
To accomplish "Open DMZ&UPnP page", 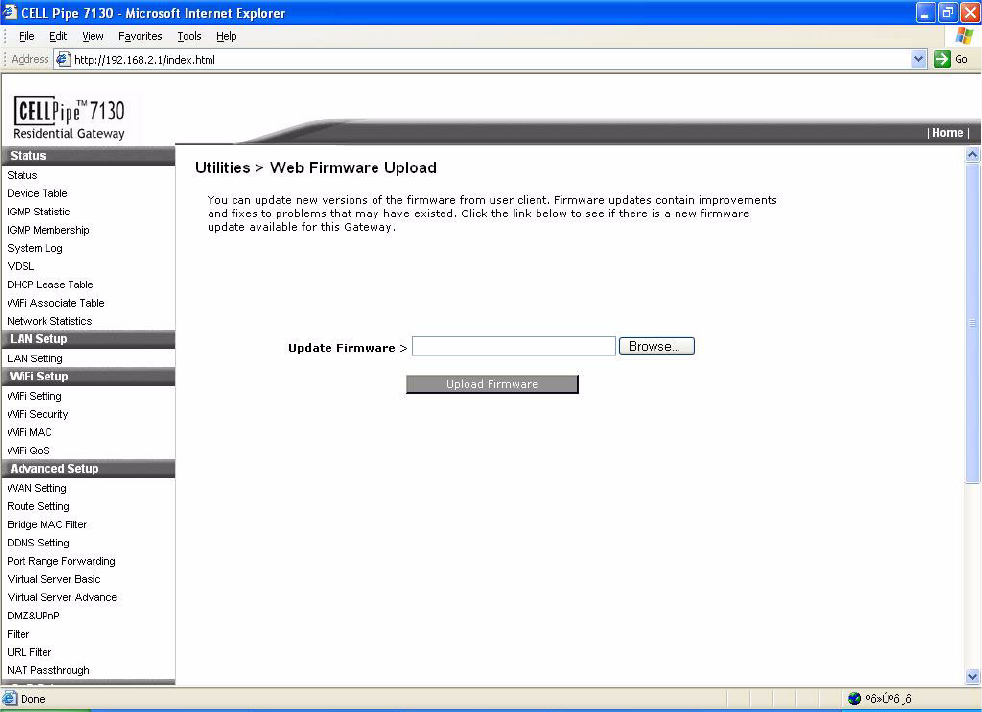I will click(33, 616).
